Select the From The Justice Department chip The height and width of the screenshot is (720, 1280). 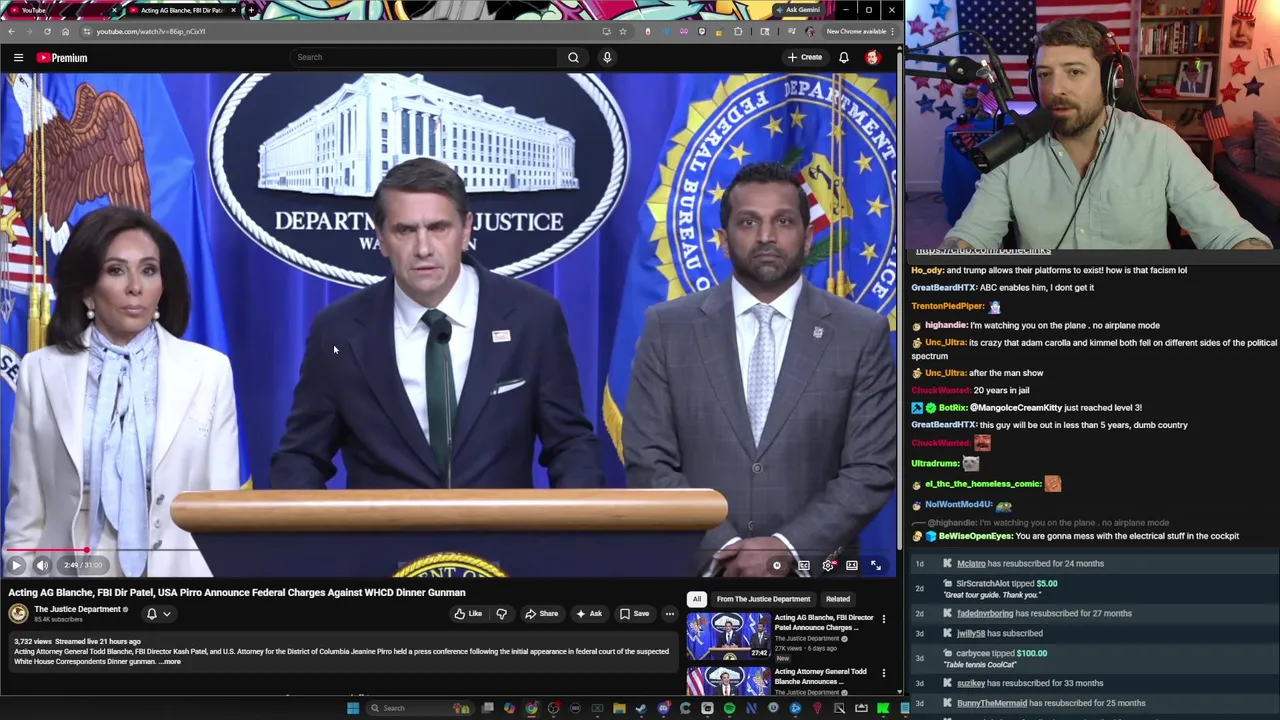click(763, 599)
